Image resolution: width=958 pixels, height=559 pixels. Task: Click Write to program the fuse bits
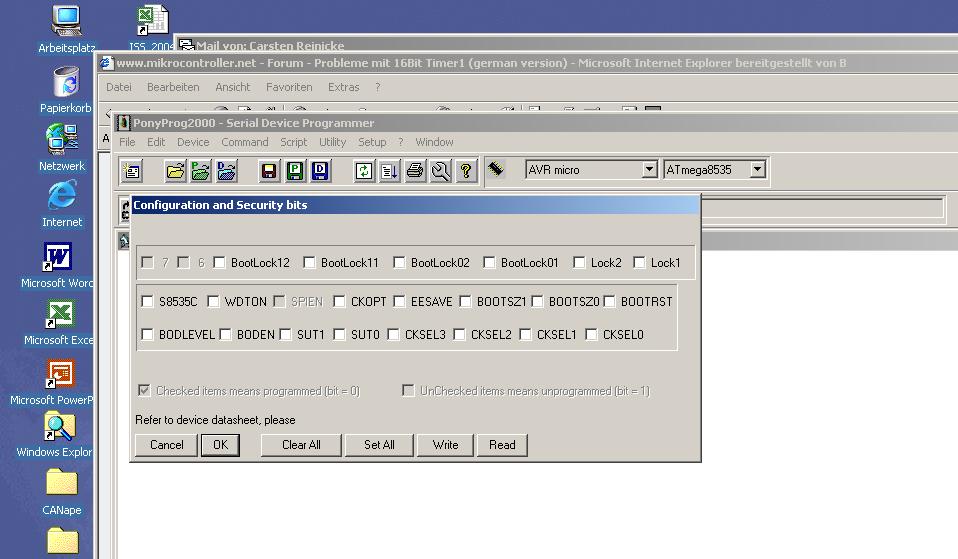click(x=445, y=445)
